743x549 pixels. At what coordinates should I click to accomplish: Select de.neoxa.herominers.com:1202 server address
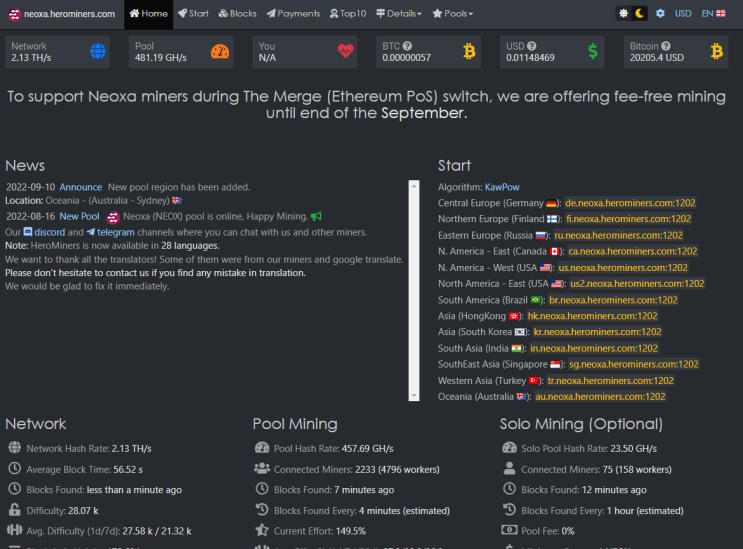click(630, 203)
